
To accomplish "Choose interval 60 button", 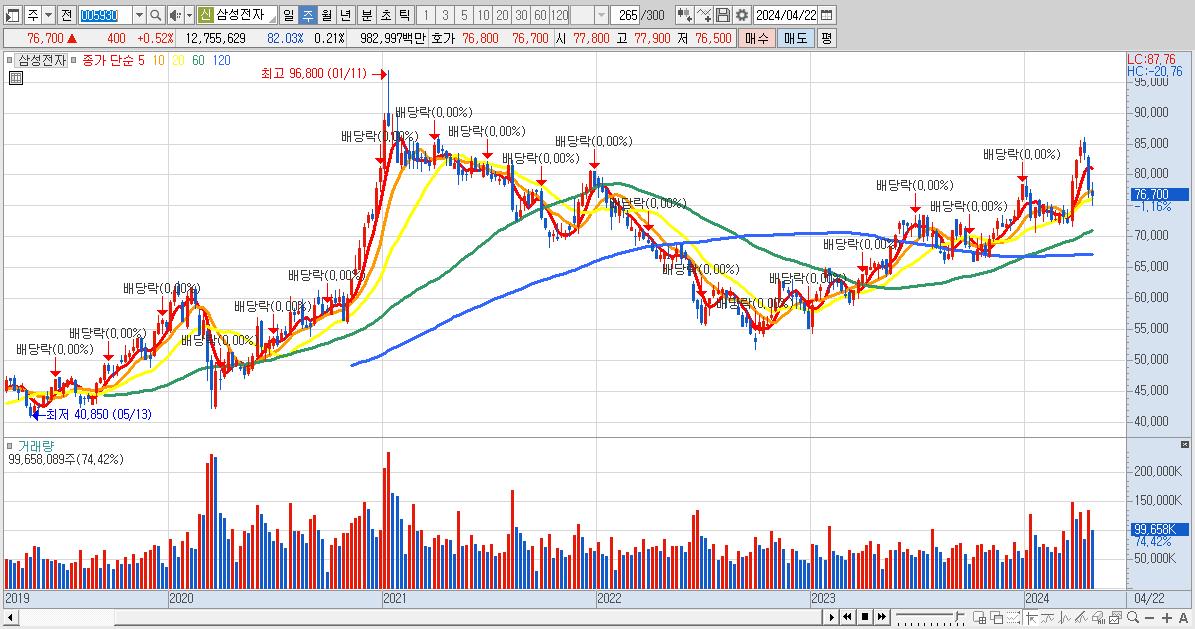I will pyautogui.click(x=540, y=14).
